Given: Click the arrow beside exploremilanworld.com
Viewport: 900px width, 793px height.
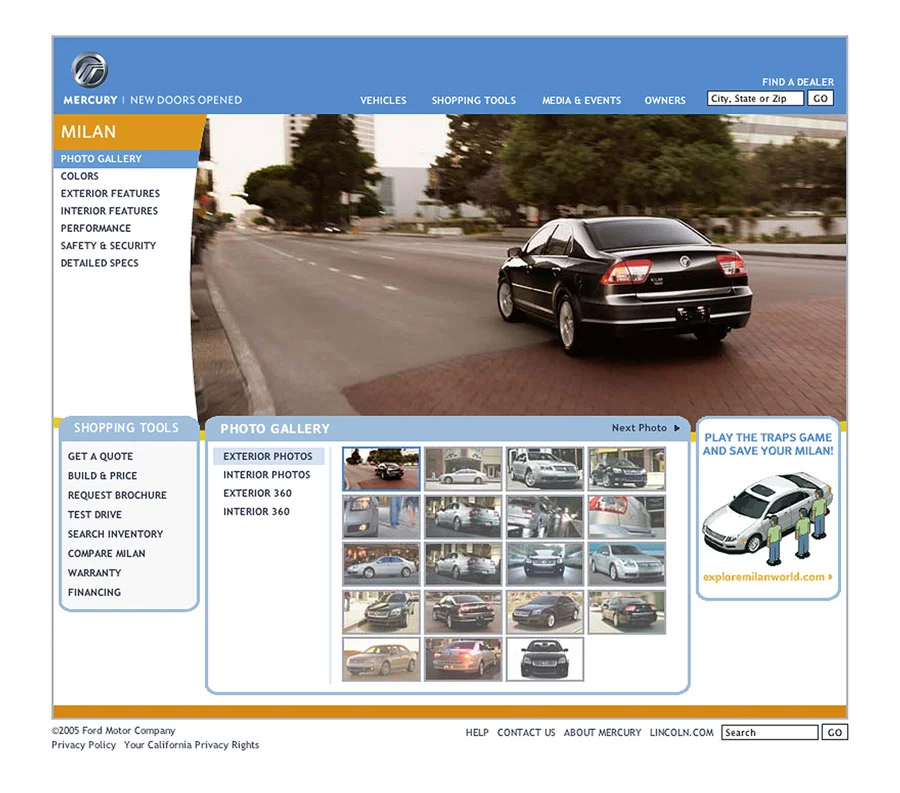Looking at the screenshot, I should 830,577.
